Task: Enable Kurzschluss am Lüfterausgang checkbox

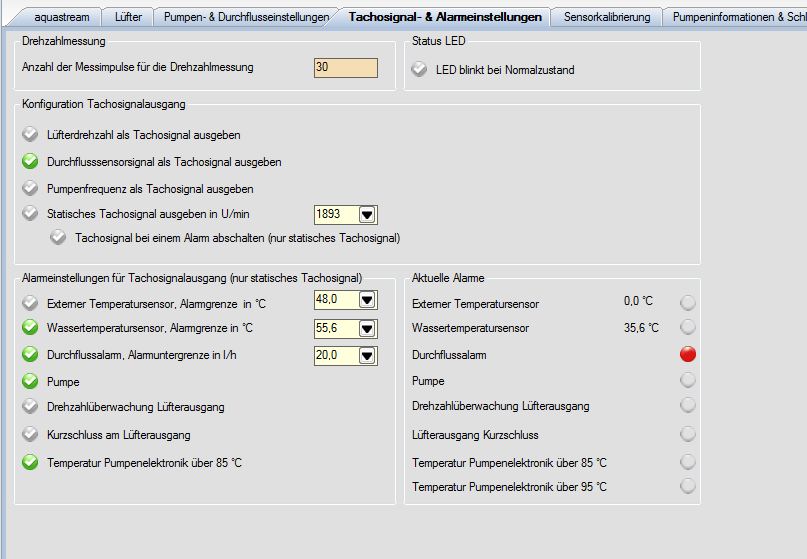Action: tap(30, 434)
